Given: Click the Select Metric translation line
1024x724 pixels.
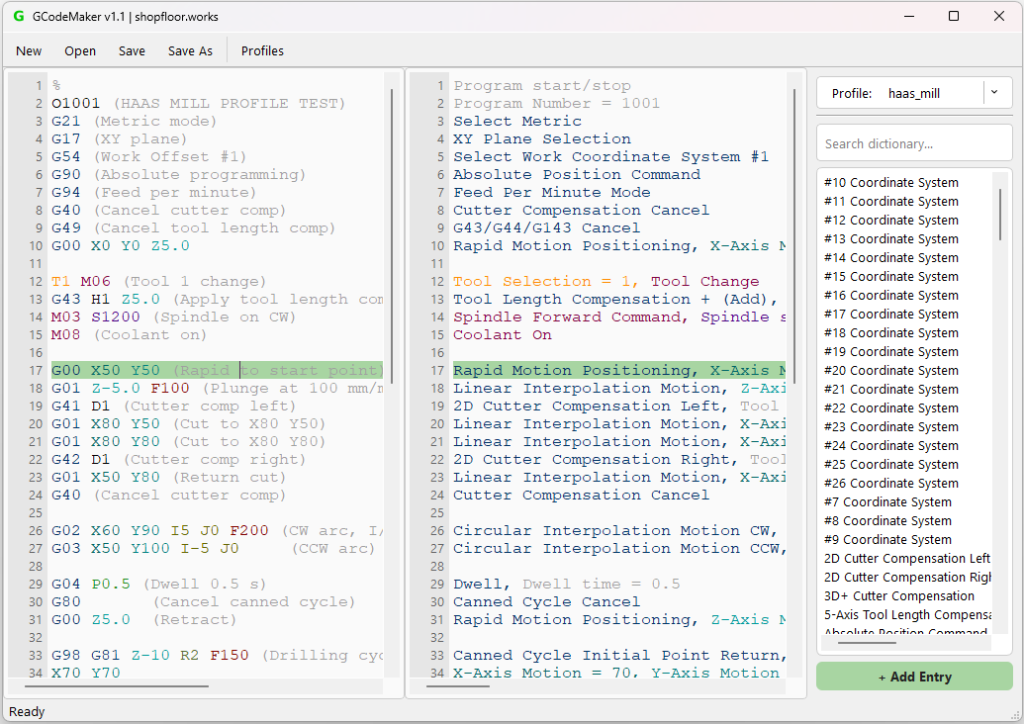Looking at the screenshot, I should point(517,121).
